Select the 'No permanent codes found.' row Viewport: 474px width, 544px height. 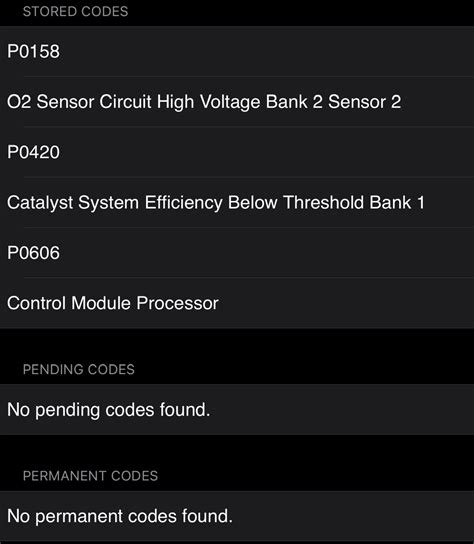(237, 516)
